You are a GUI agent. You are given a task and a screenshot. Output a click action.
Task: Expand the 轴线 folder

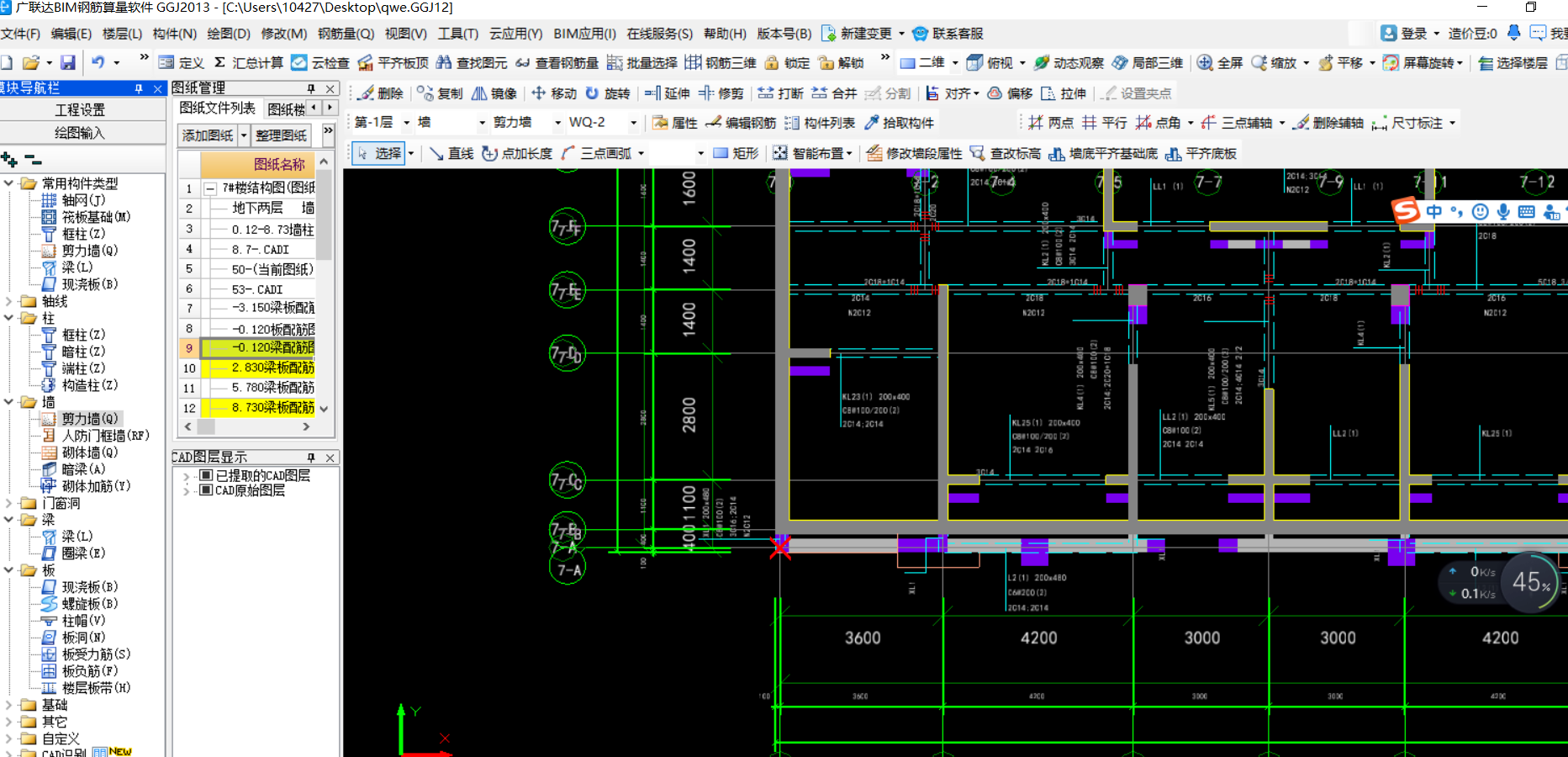coord(8,301)
